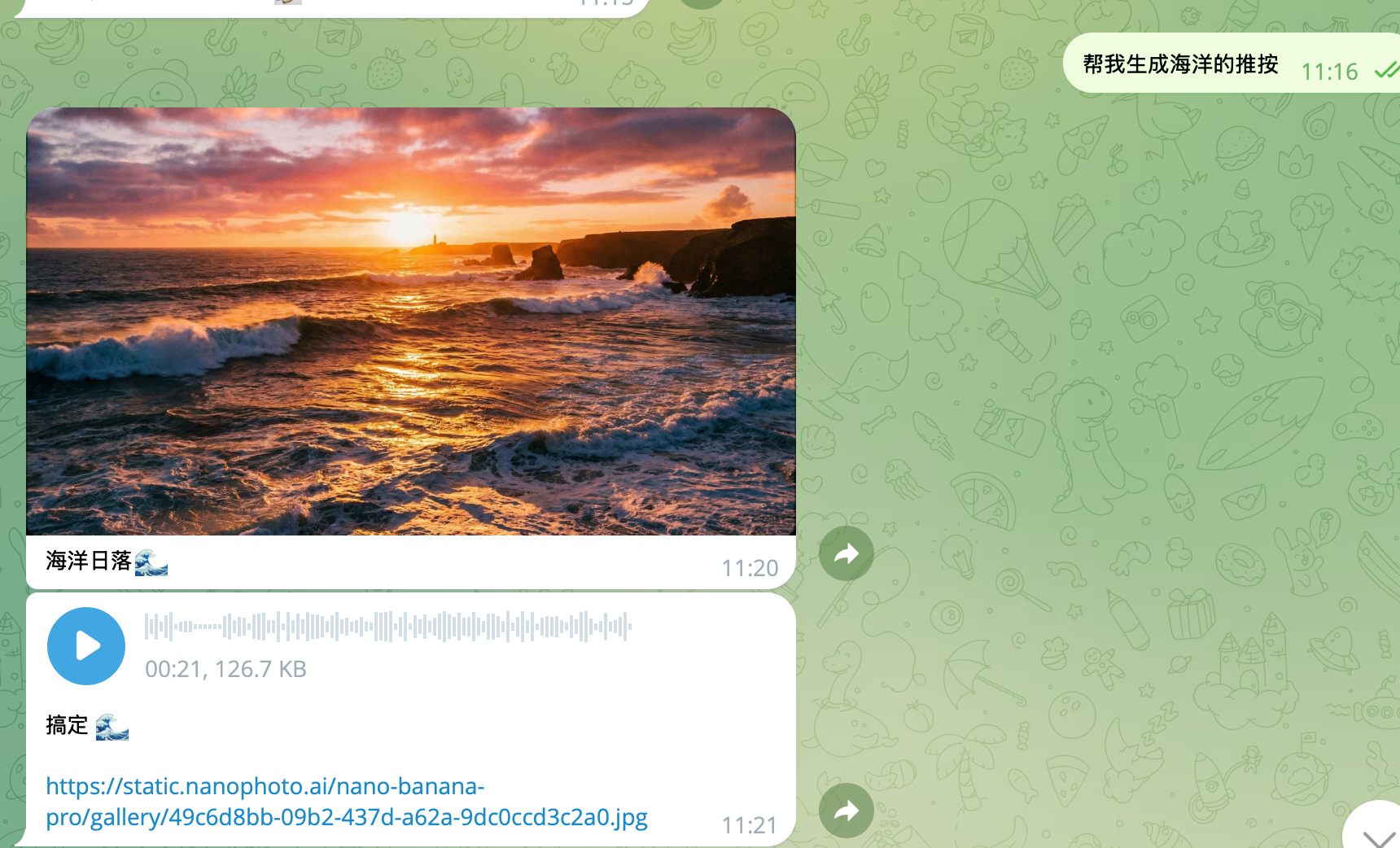Click the cut-off green forward button at top
Viewport: 1400px width, 848px height.
click(702, 2)
